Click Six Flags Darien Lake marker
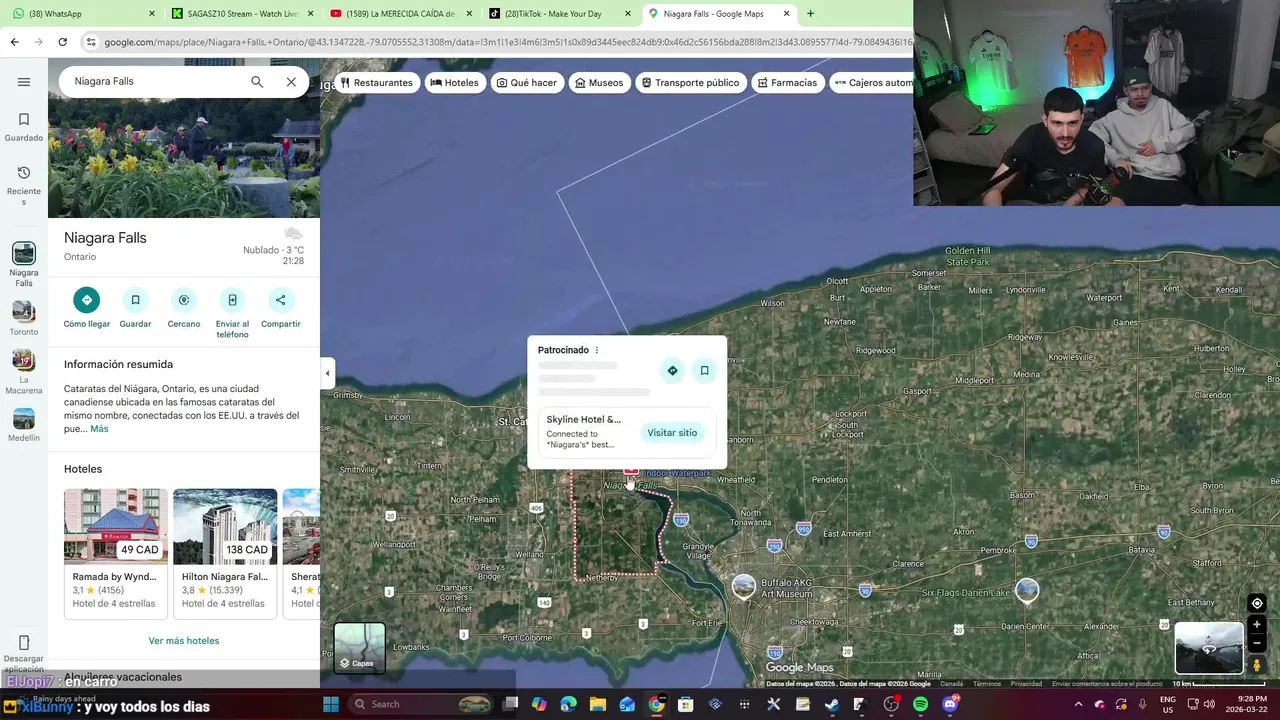 coord(1027,591)
